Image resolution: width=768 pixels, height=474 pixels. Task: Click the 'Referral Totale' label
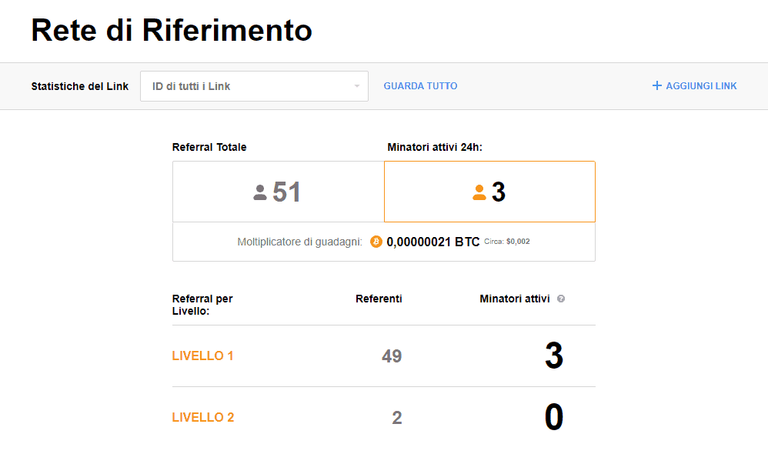pos(209,147)
